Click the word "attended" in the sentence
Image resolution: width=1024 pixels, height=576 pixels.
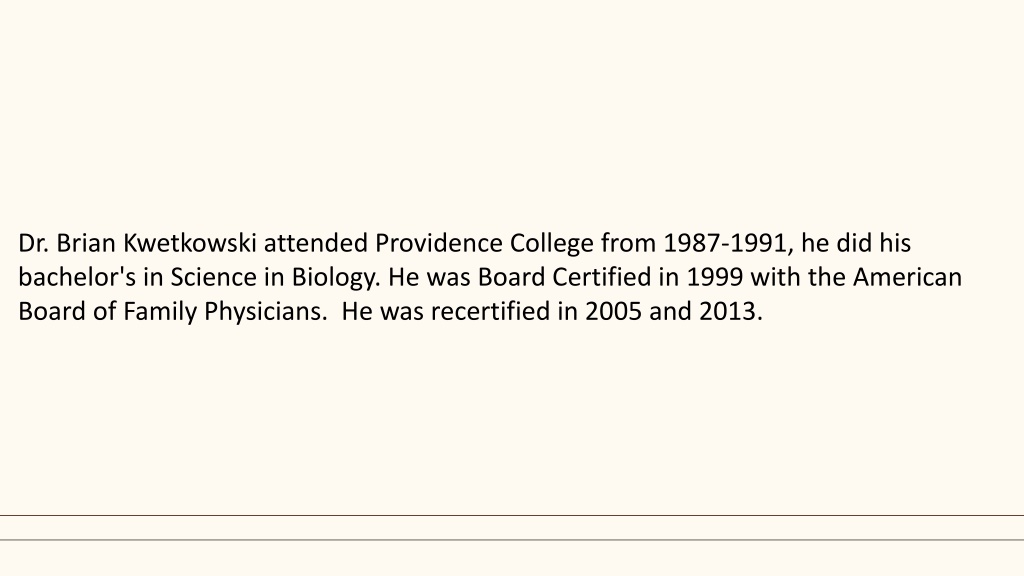point(315,243)
